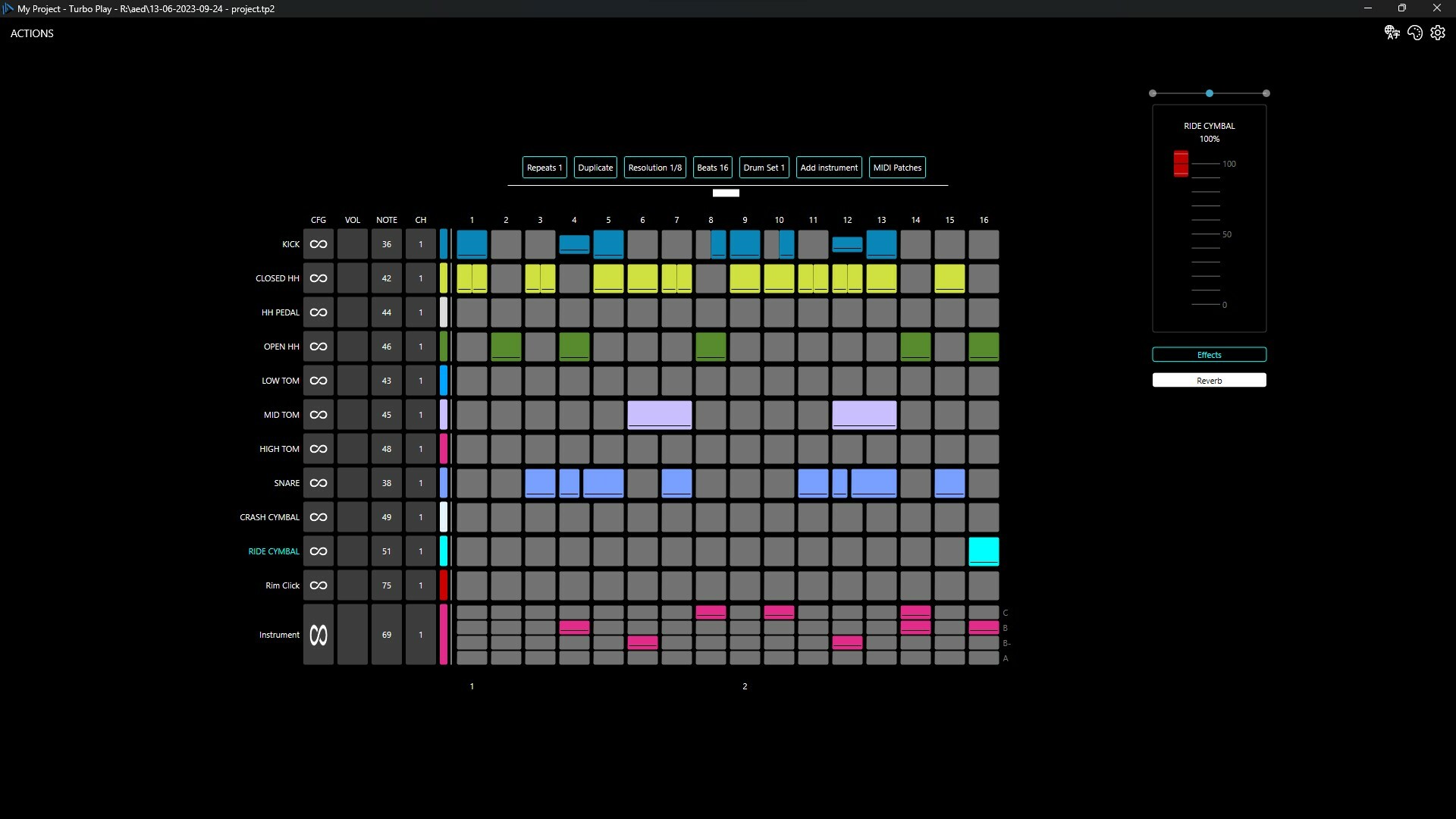Open the Beats 16 selector

click(711, 167)
